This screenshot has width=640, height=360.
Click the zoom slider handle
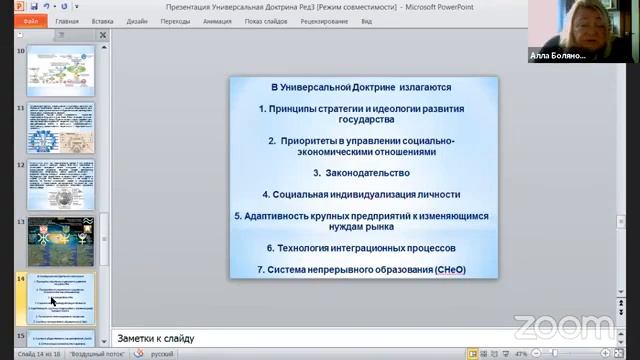tap(555, 353)
